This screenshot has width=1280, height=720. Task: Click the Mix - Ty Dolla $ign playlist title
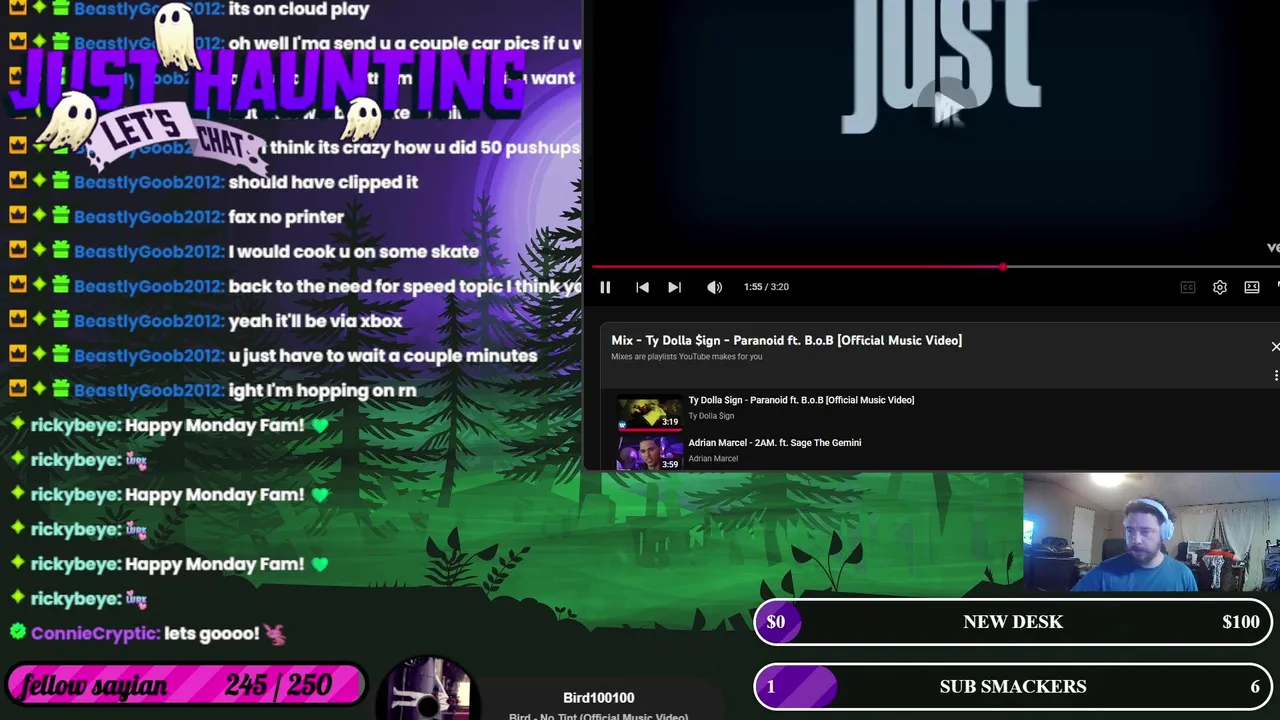tap(787, 340)
